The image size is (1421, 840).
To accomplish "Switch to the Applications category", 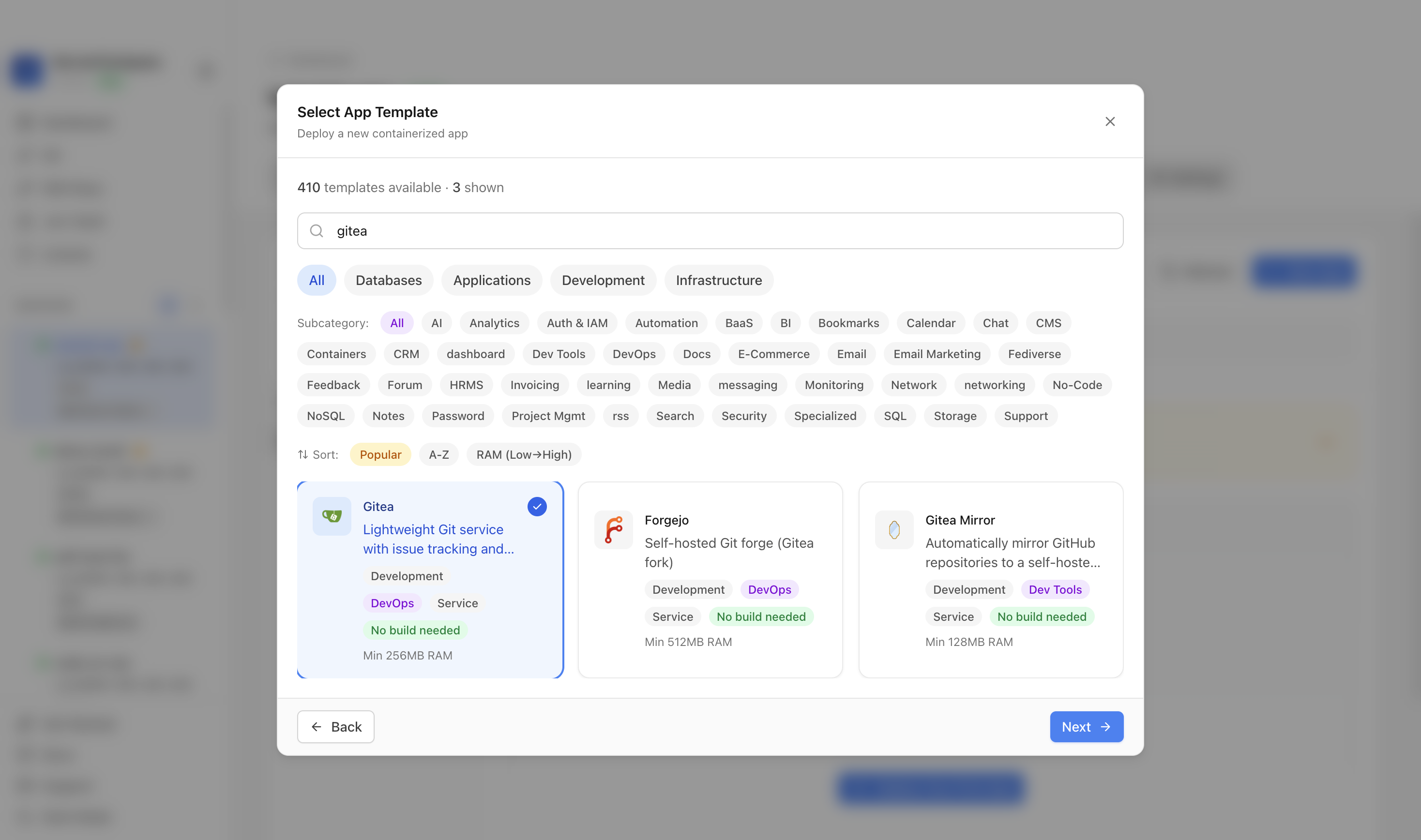I will coord(491,280).
